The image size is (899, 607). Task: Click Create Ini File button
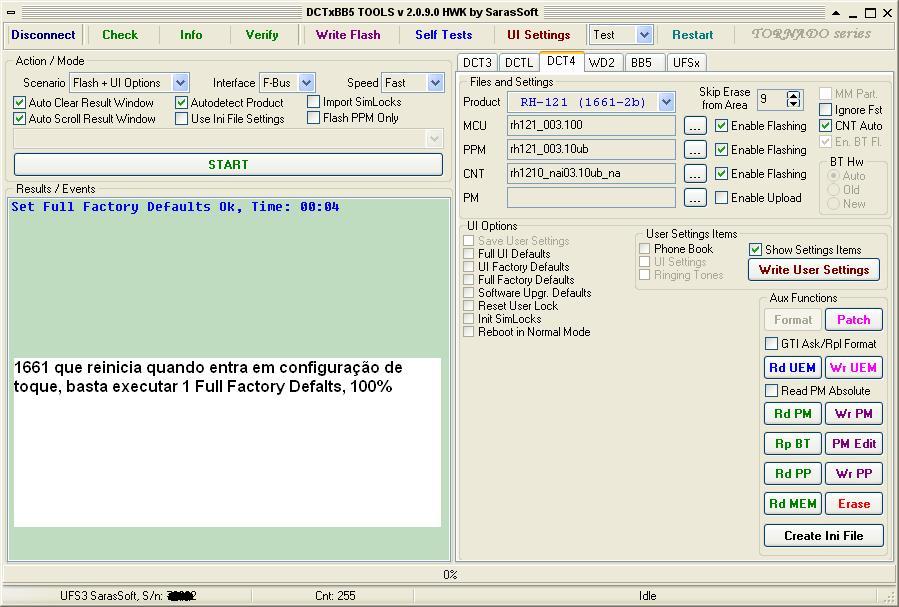(x=823, y=536)
